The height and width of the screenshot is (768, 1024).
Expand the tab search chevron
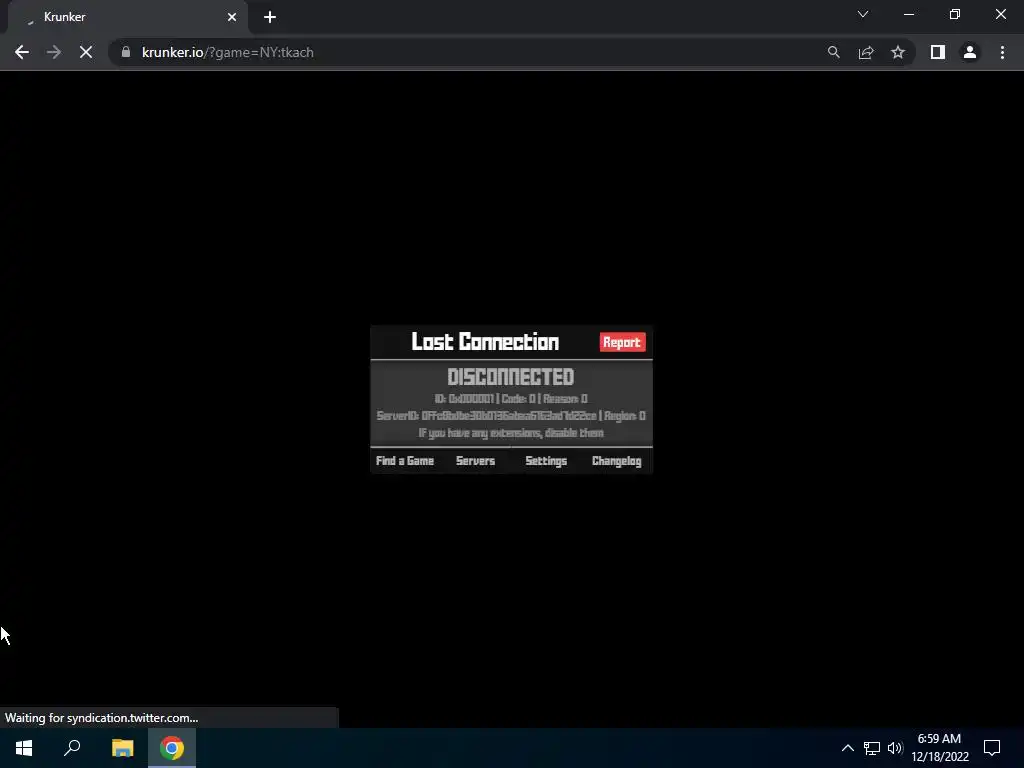(863, 14)
